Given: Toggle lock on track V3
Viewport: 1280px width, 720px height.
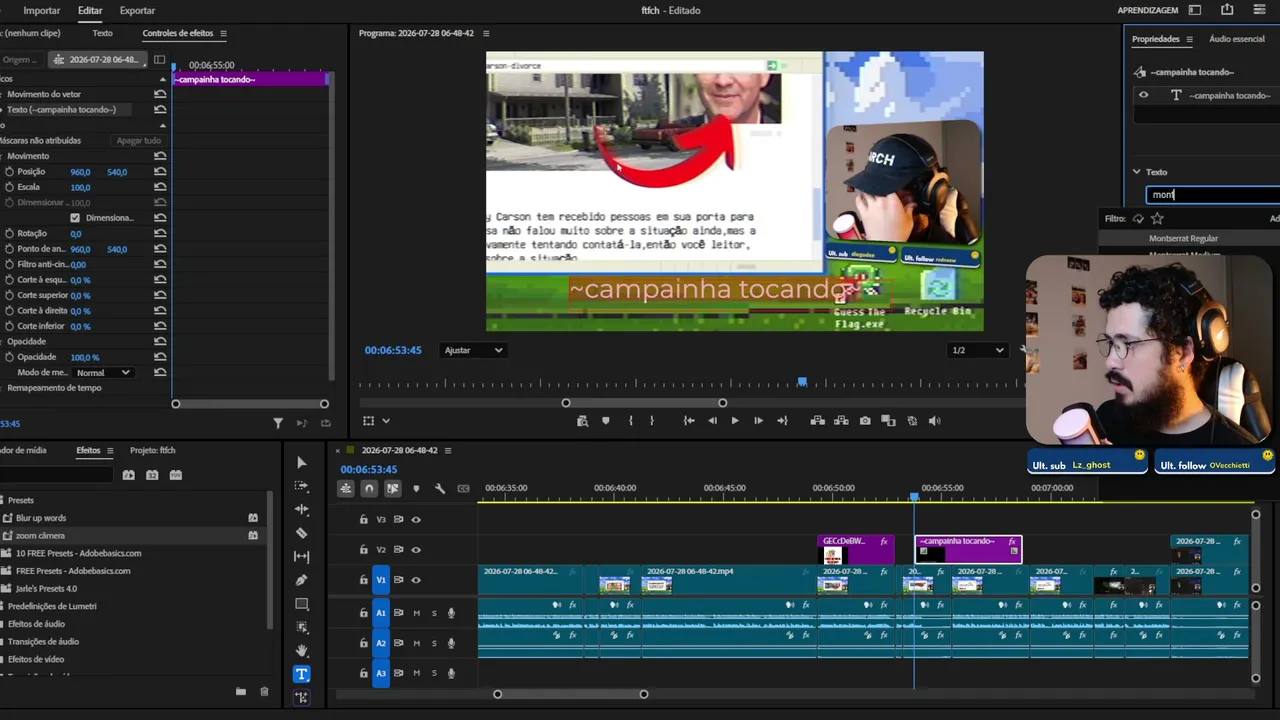Looking at the screenshot, I should [x=364, y=520].
